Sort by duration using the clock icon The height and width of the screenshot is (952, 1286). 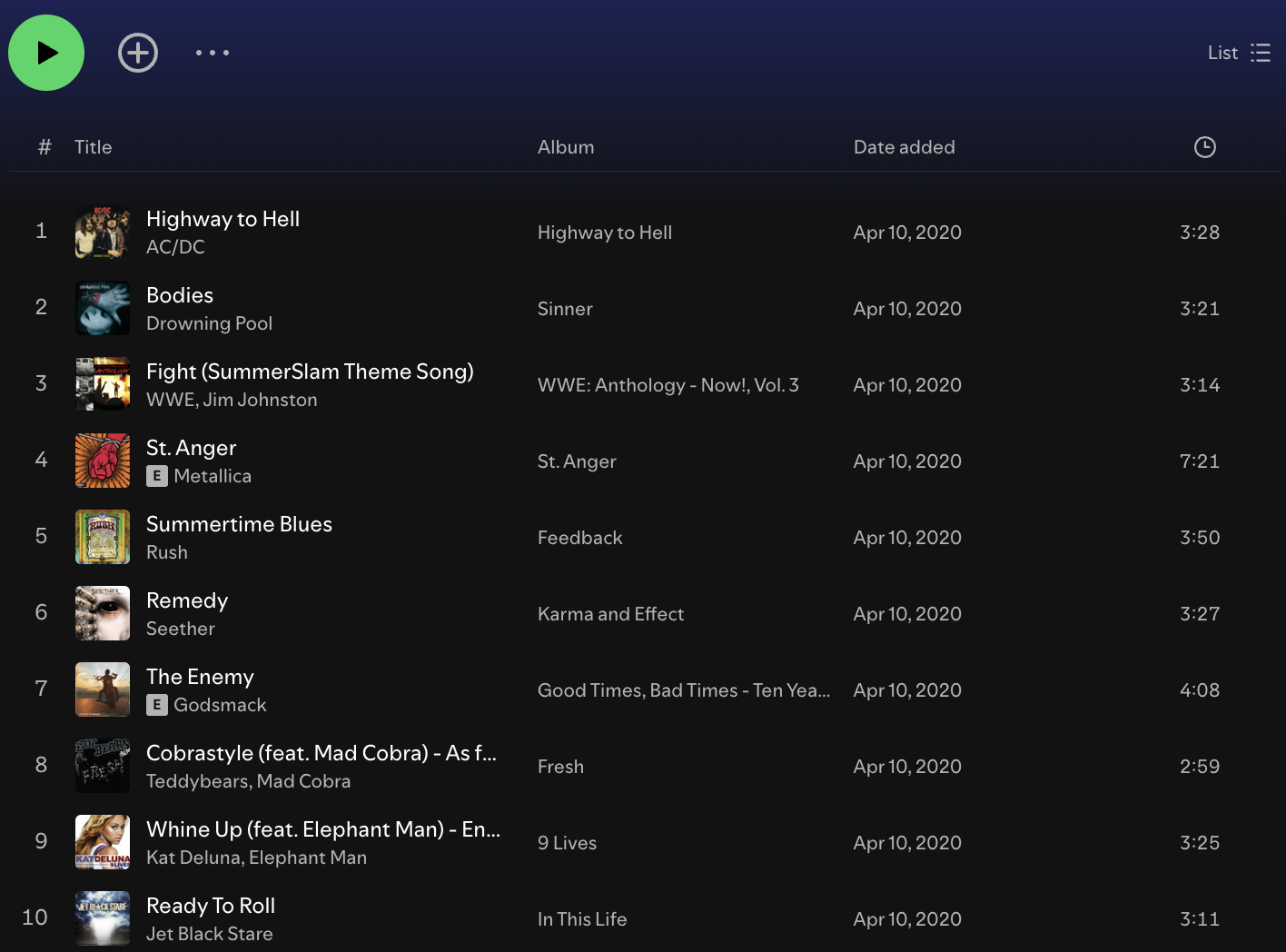coord(1205,147)
